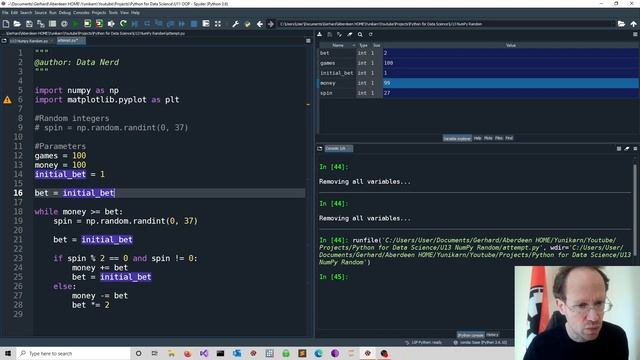
Task: Open the Edit menu
Action: pos(14,13)
